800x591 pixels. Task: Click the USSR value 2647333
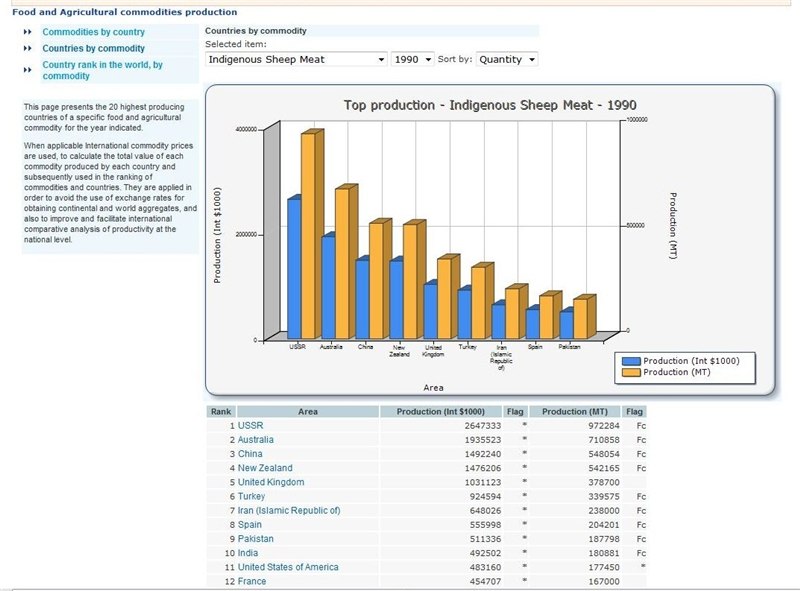click(x=483, y=426)
